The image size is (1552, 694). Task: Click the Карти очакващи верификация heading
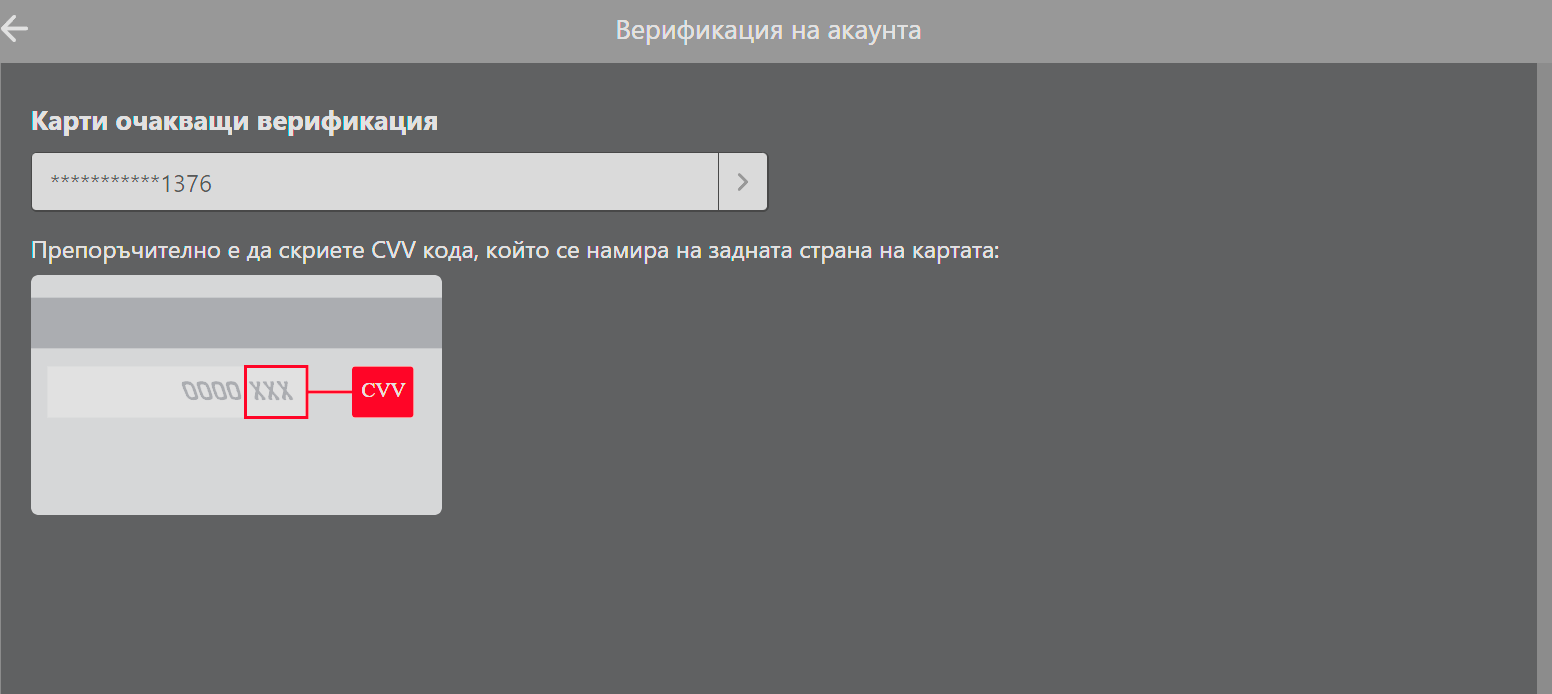point(235,122)
